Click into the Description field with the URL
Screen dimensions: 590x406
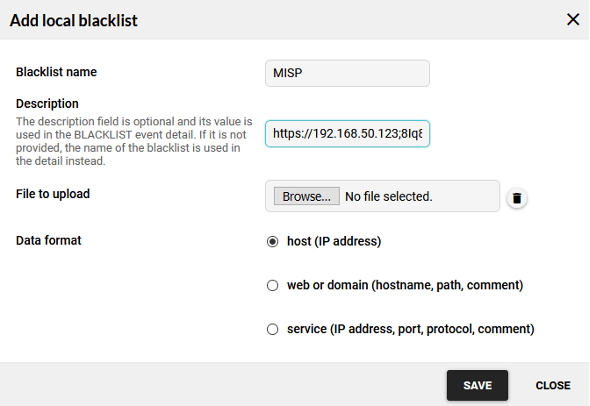click(347, 134)
